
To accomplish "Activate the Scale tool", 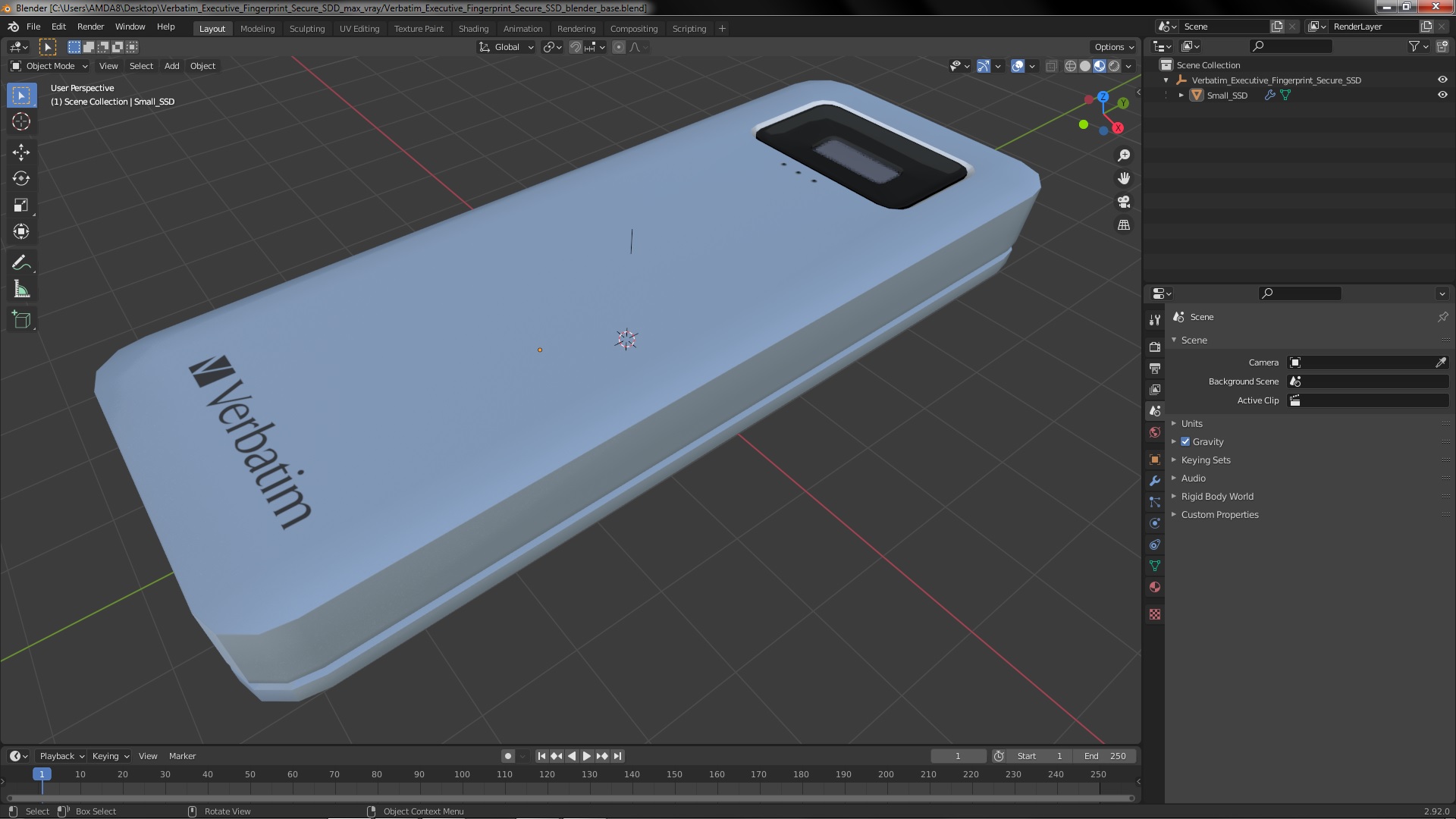I will [21, 205].
